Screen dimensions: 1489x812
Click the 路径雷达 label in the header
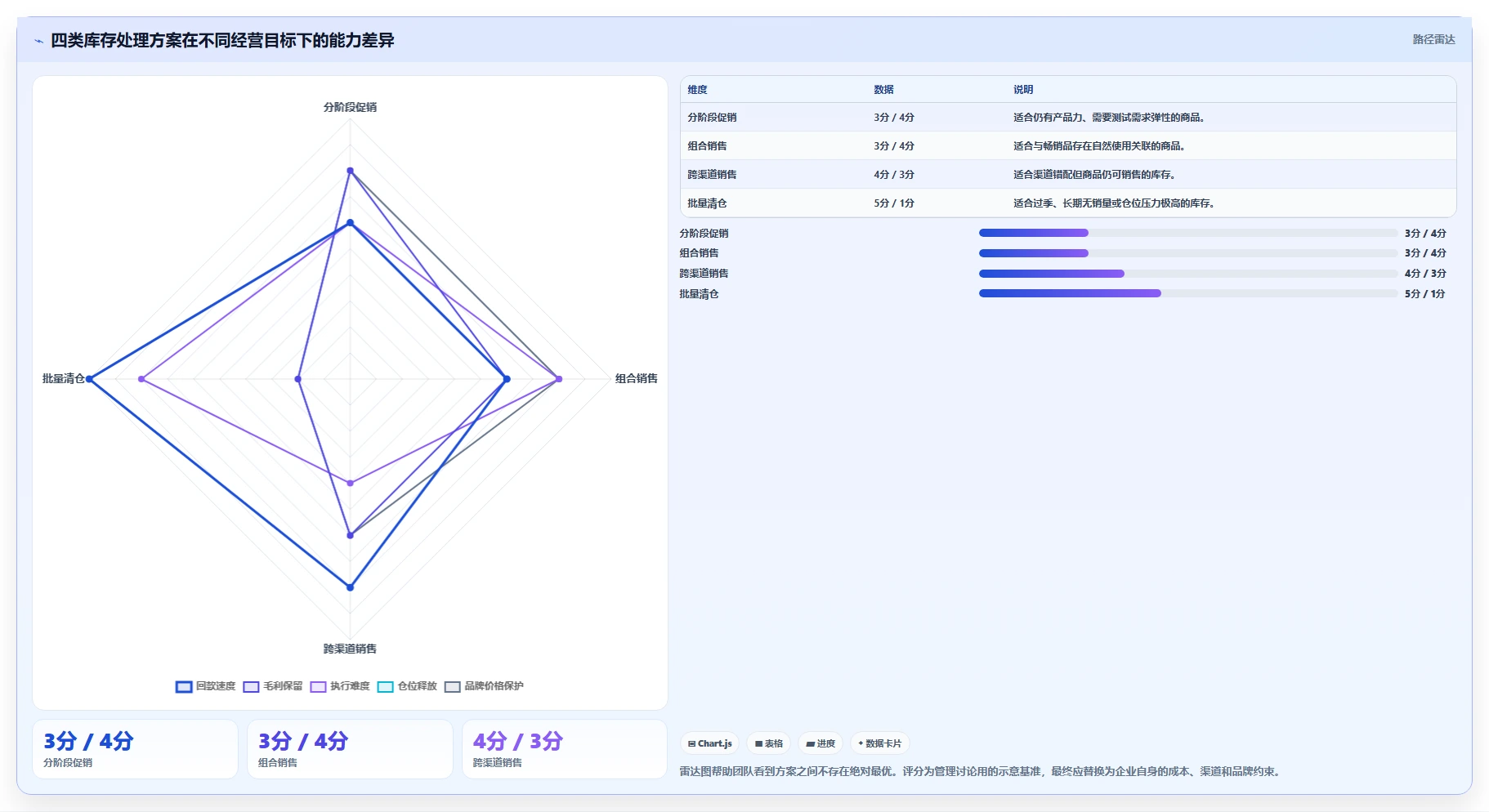(1433, 39)
